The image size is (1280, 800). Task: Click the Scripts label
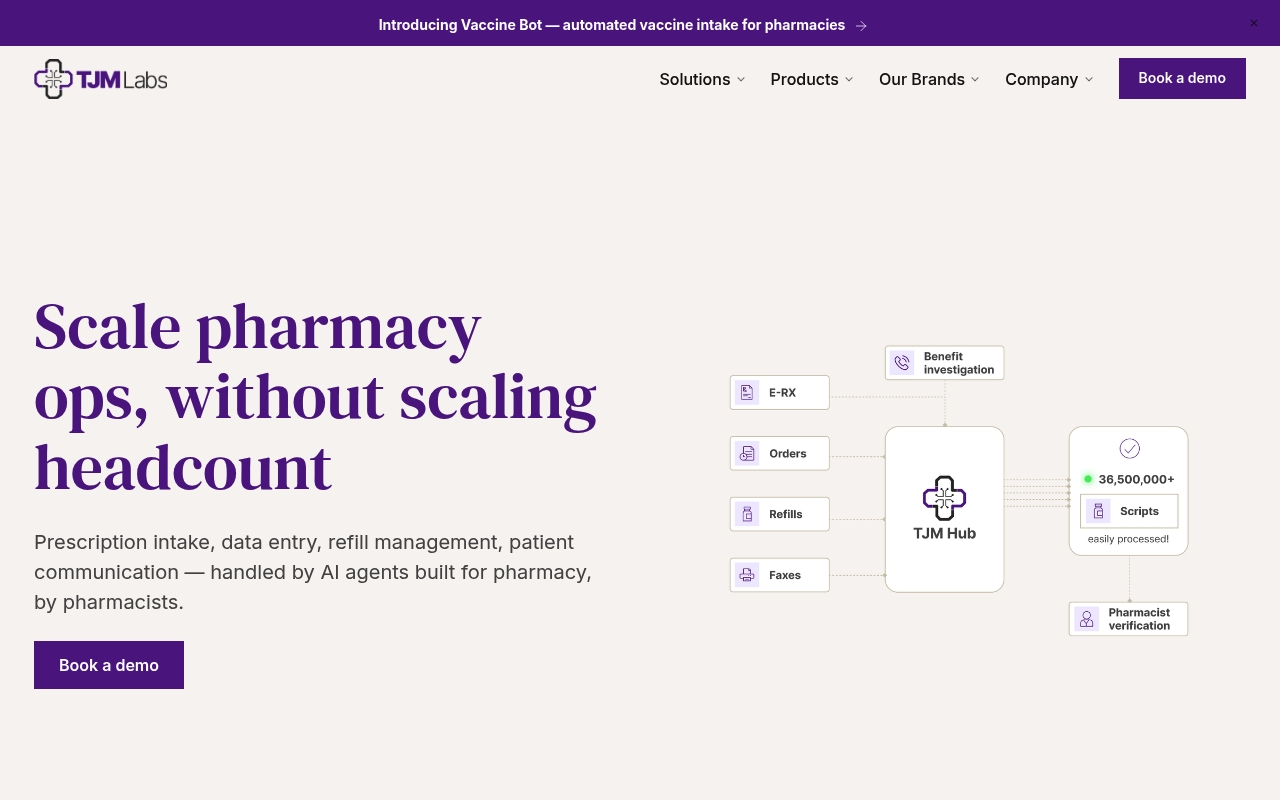click(1139, 511)
